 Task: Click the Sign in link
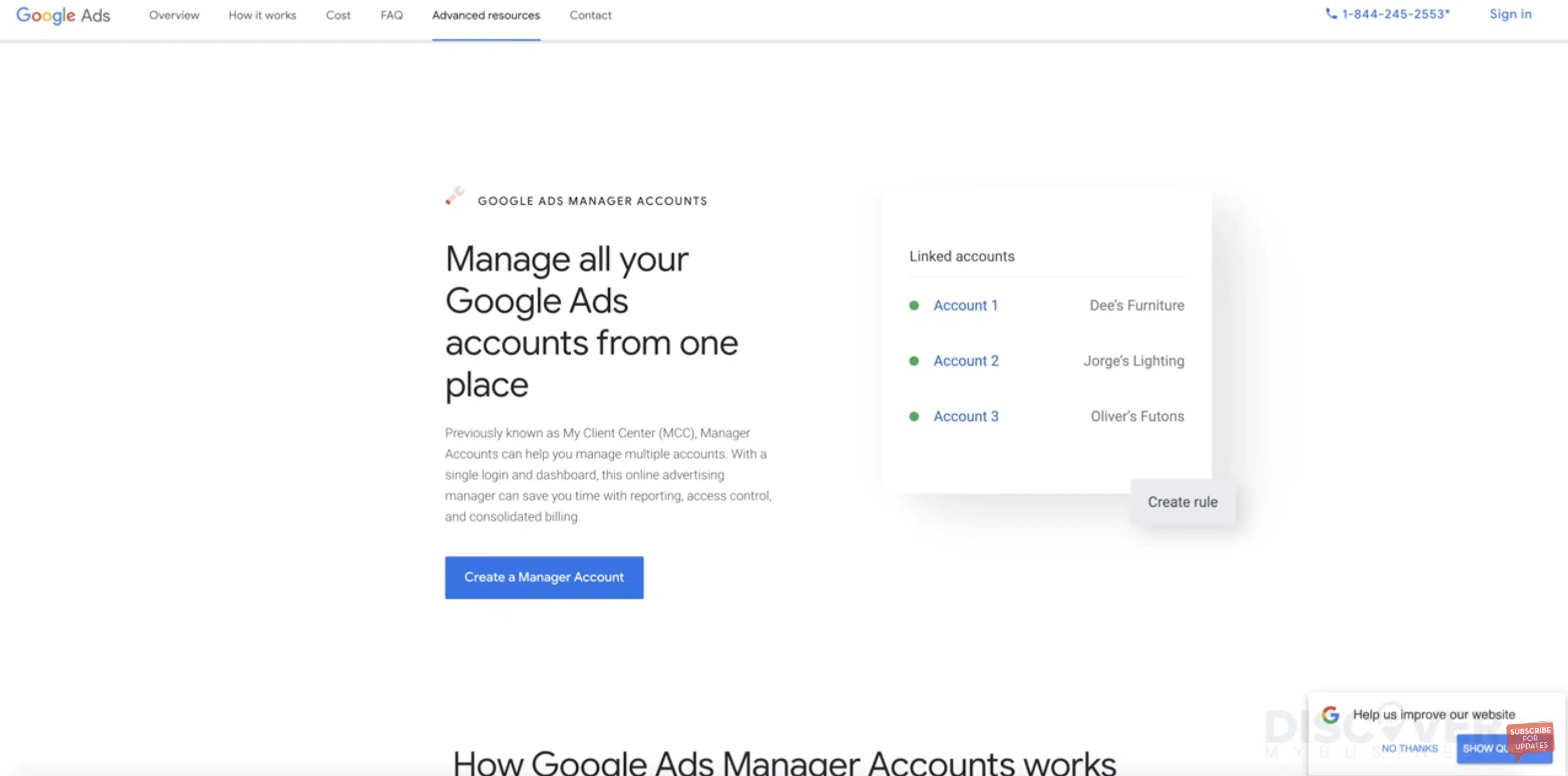point(1510,14)
